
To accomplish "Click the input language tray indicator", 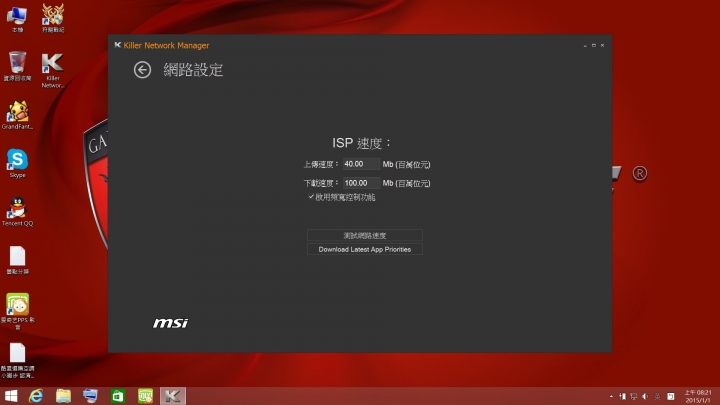I will click(x=658, y=396).
